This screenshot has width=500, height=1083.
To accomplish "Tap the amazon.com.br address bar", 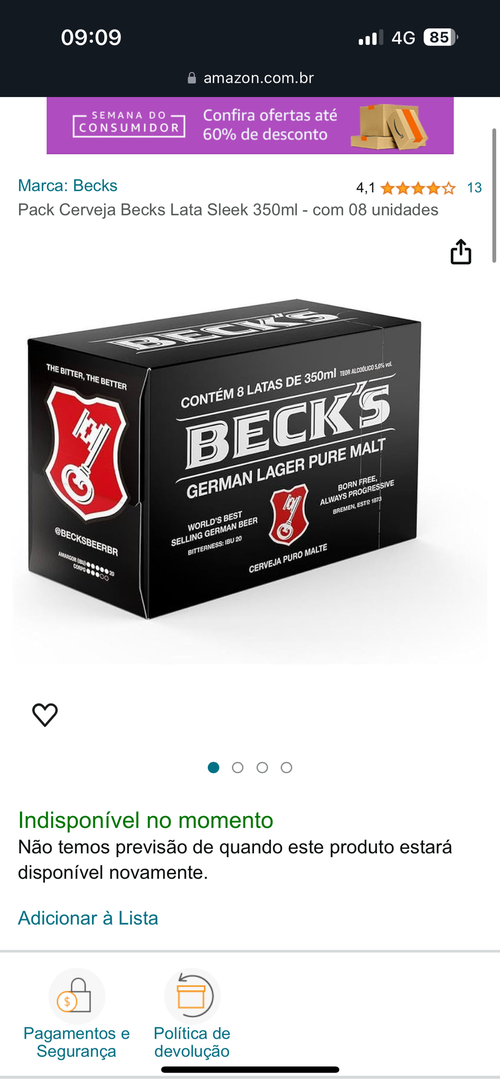I will pos(250,79).
